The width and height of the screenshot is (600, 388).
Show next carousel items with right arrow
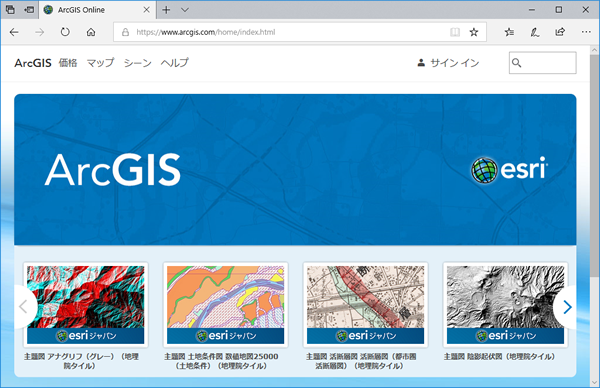point(567,307)
